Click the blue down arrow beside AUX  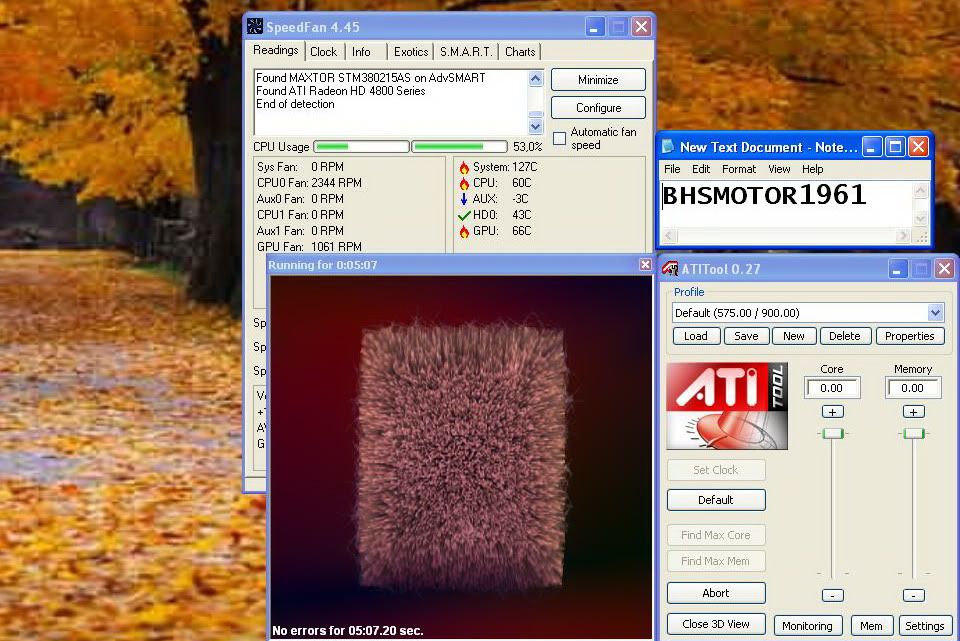pos(464,199)
